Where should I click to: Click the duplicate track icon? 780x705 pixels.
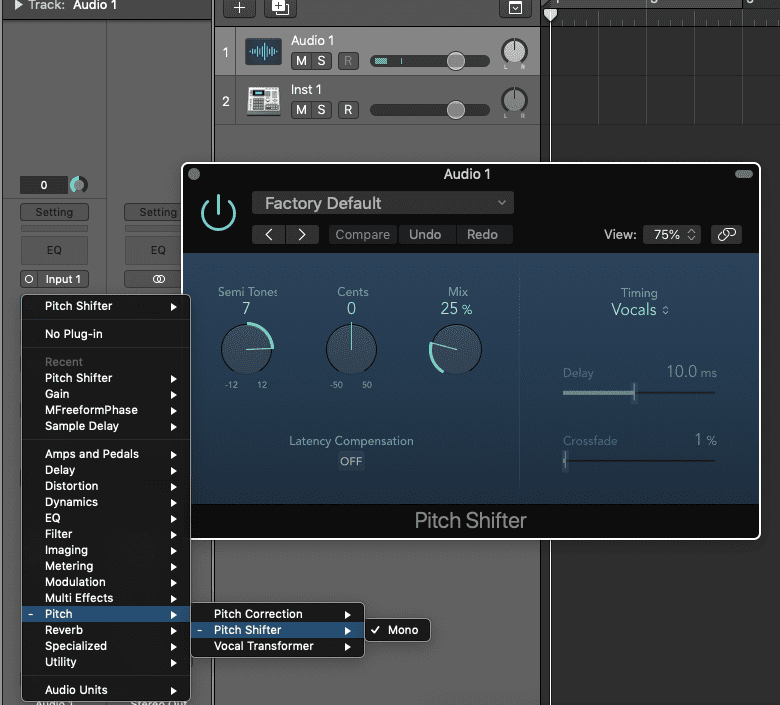click(281, 8)
